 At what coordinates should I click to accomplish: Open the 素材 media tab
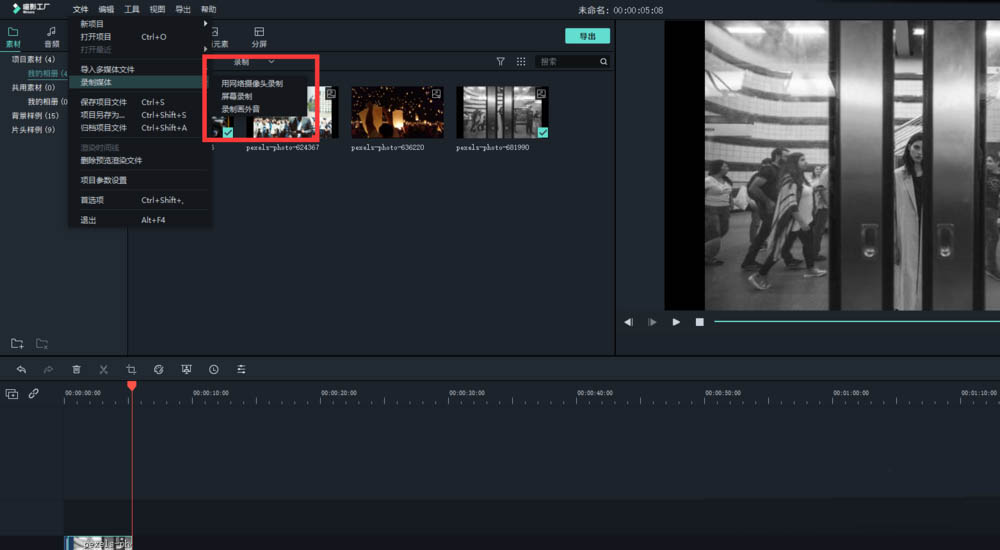[13, 37]
